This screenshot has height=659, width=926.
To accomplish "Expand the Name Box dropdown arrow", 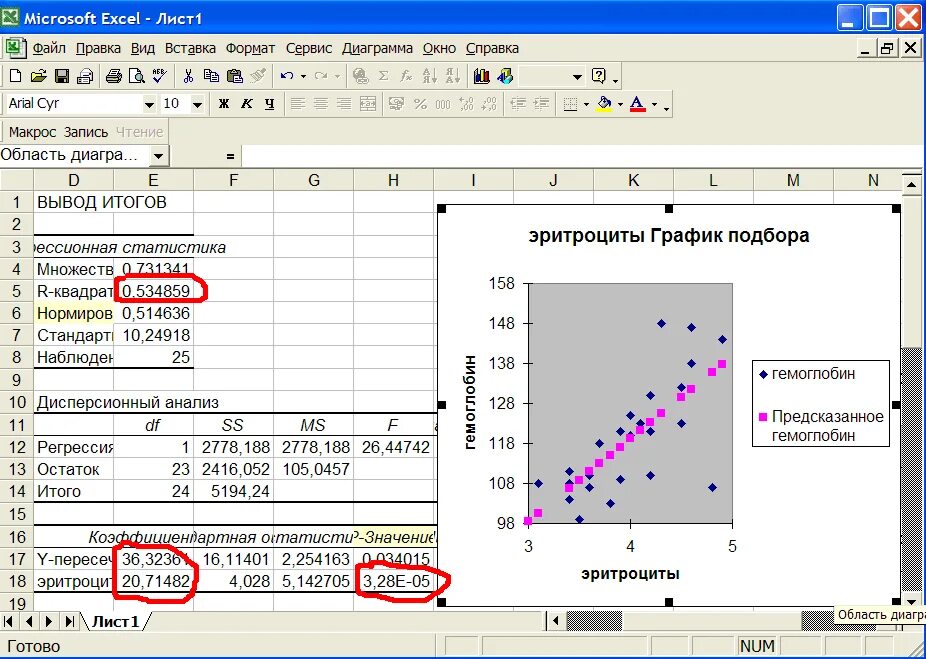I will [x=158, y=156].
